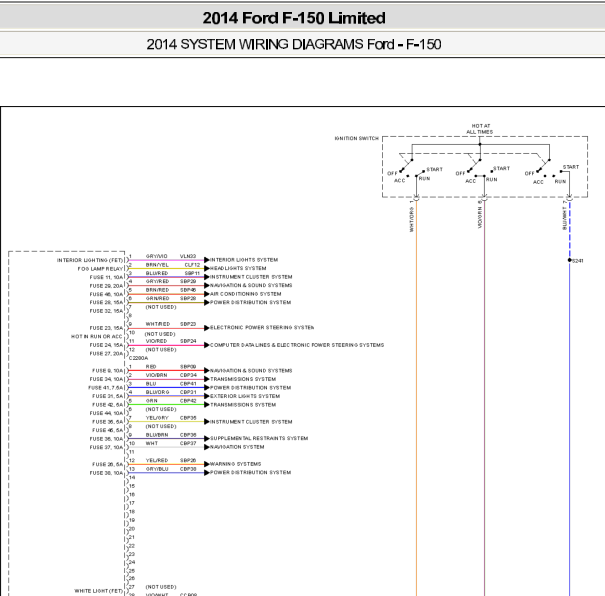Select the 'FUSE 41, 7.5A' label
The image size is (605, 596).
point(105,388)
